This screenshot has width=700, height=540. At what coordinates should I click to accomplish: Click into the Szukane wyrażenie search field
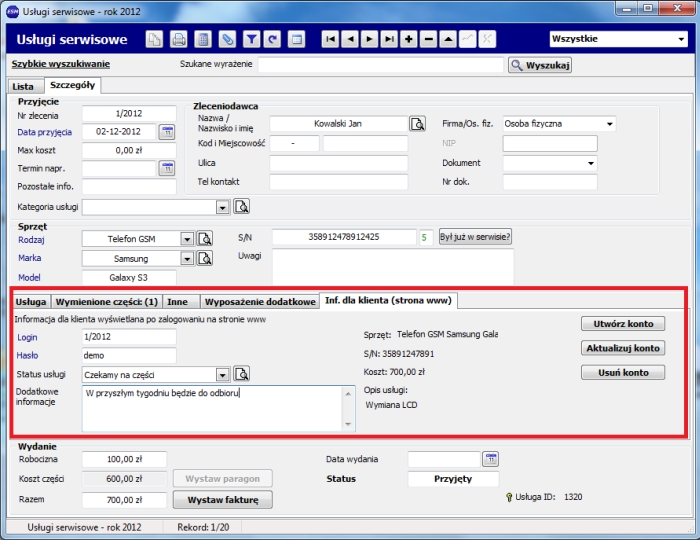pyautogui.click(x=380, y=65)
